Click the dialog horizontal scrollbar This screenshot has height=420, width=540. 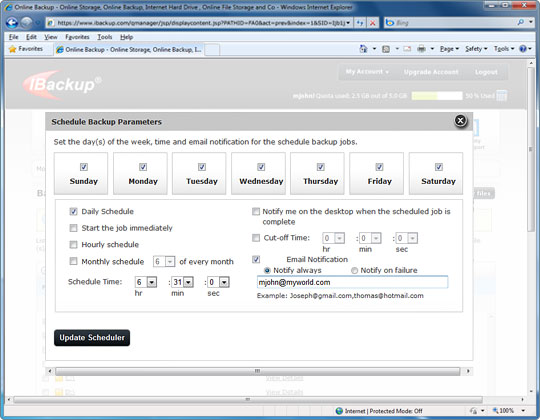[257, 371]
